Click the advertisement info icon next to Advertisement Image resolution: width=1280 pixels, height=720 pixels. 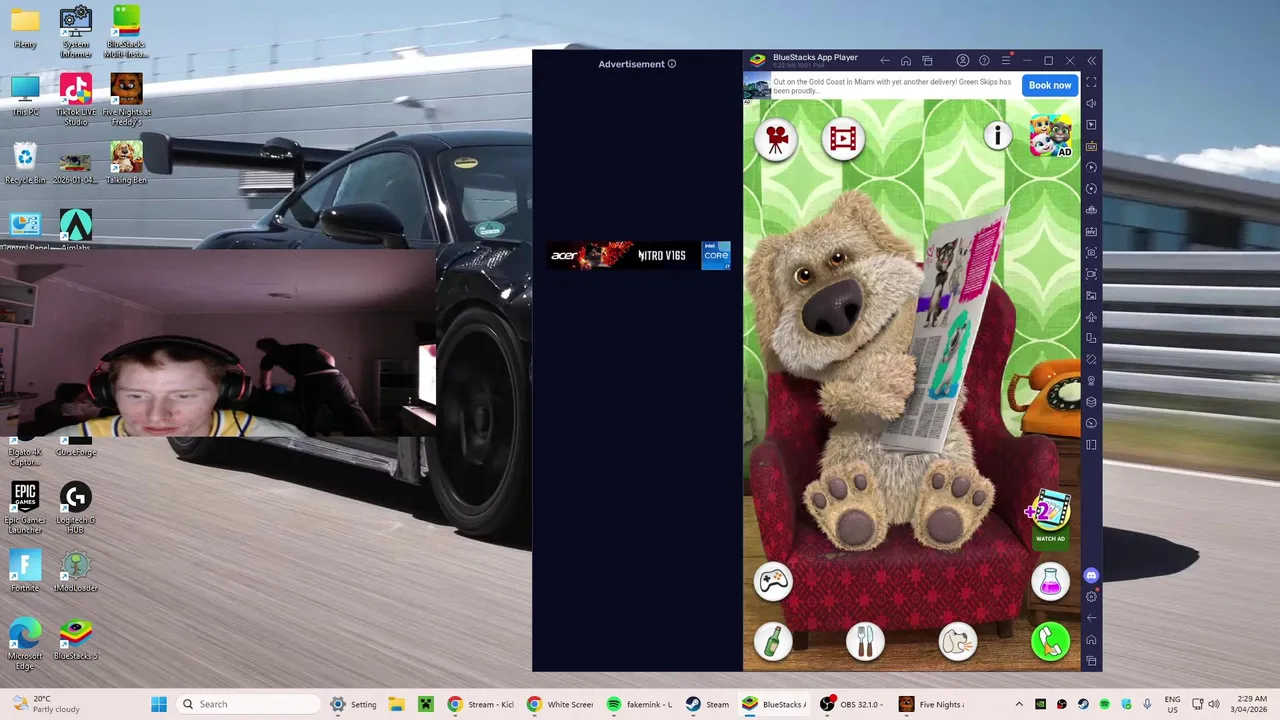[x=672, y=64]
